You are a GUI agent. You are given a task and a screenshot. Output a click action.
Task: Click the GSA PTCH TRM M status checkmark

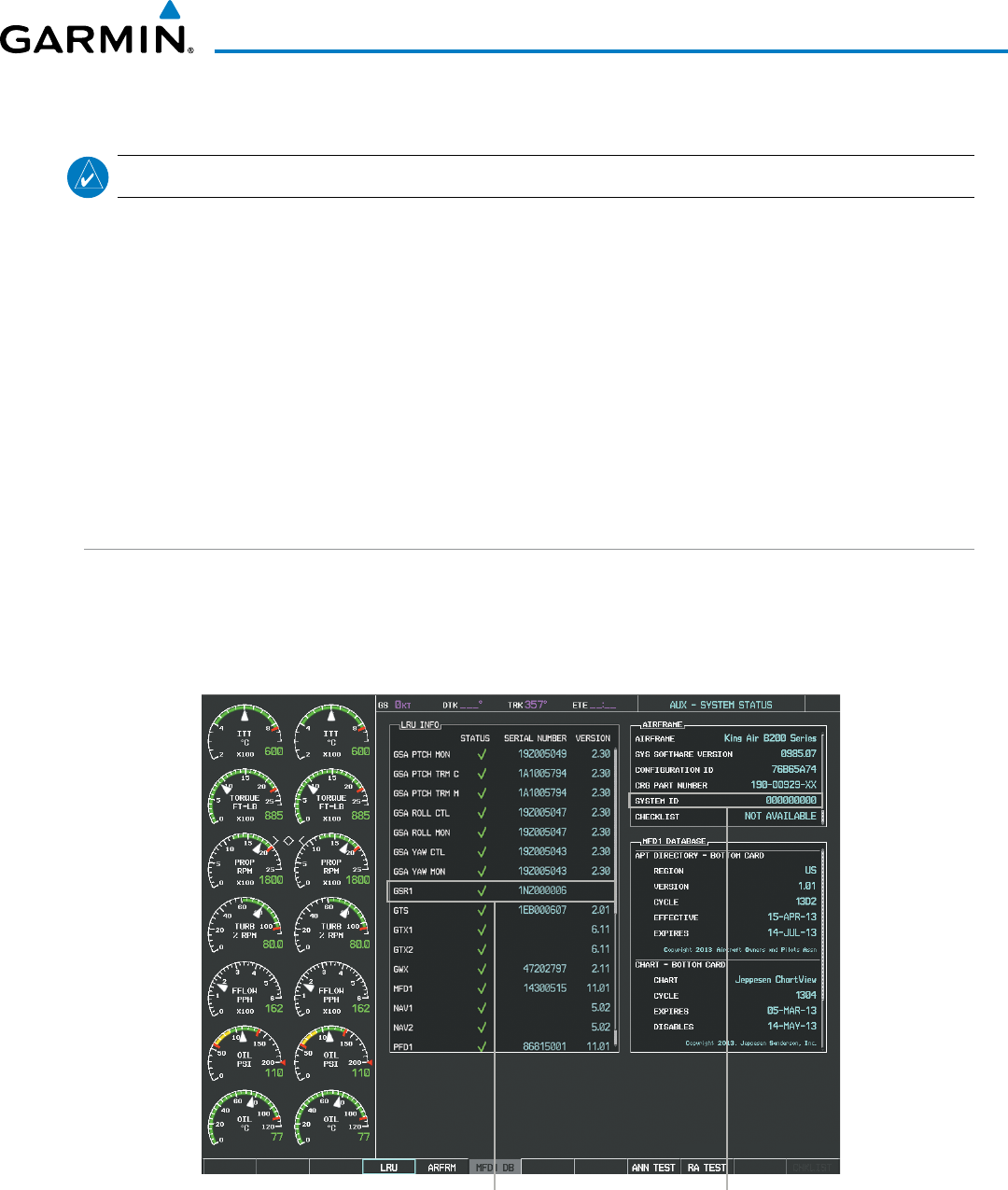(x=482, y=793)
